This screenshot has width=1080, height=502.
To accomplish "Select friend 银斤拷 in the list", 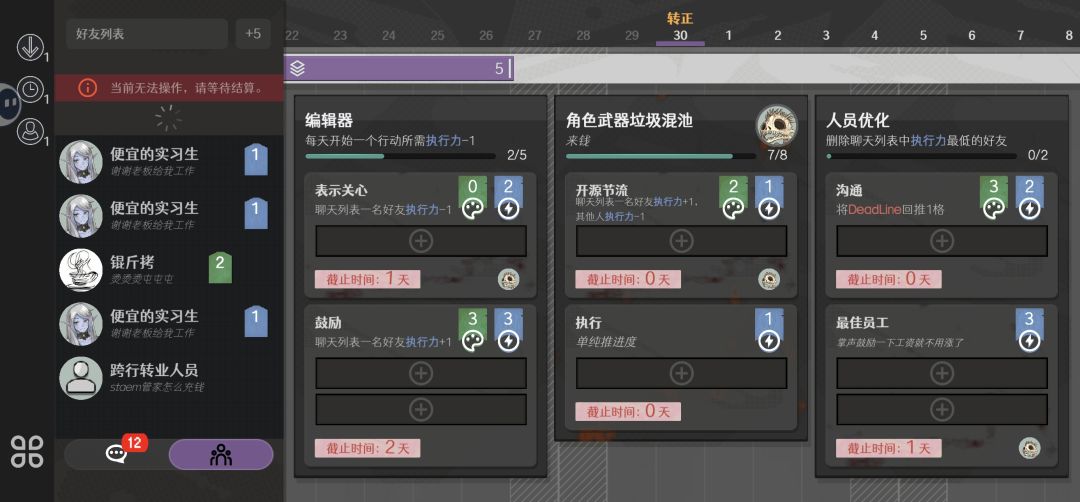I will click(x=169, y=270).
